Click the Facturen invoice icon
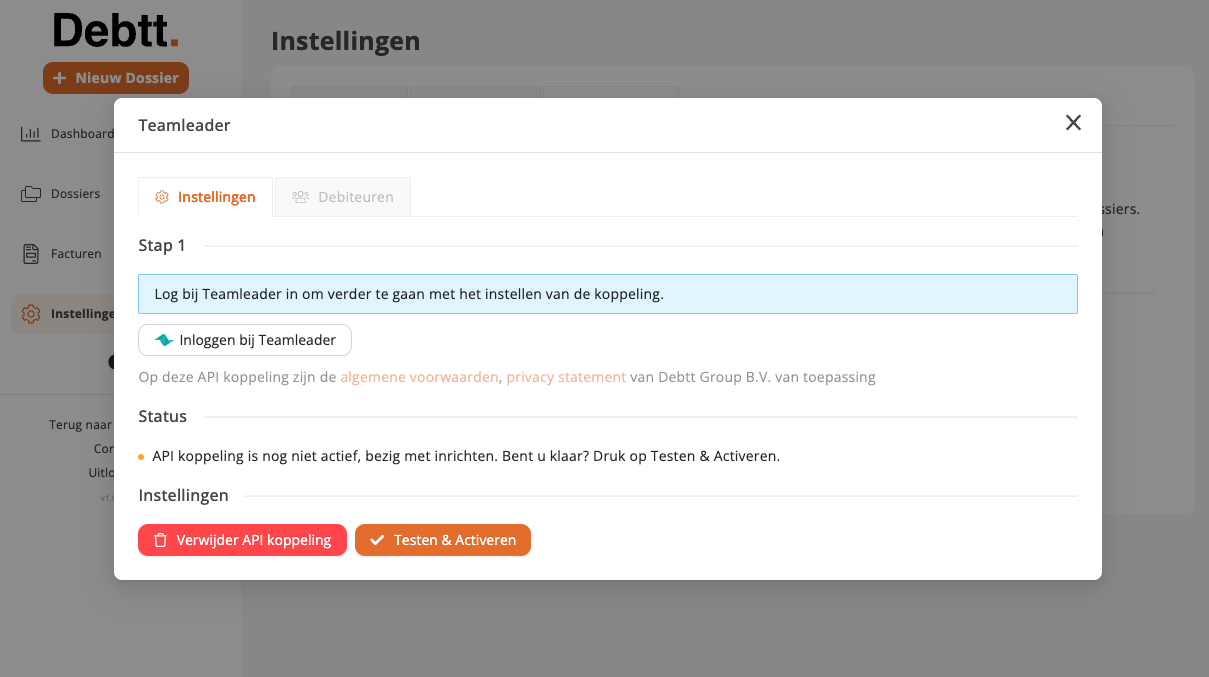The image size is (1209, 677). (30, 254)
